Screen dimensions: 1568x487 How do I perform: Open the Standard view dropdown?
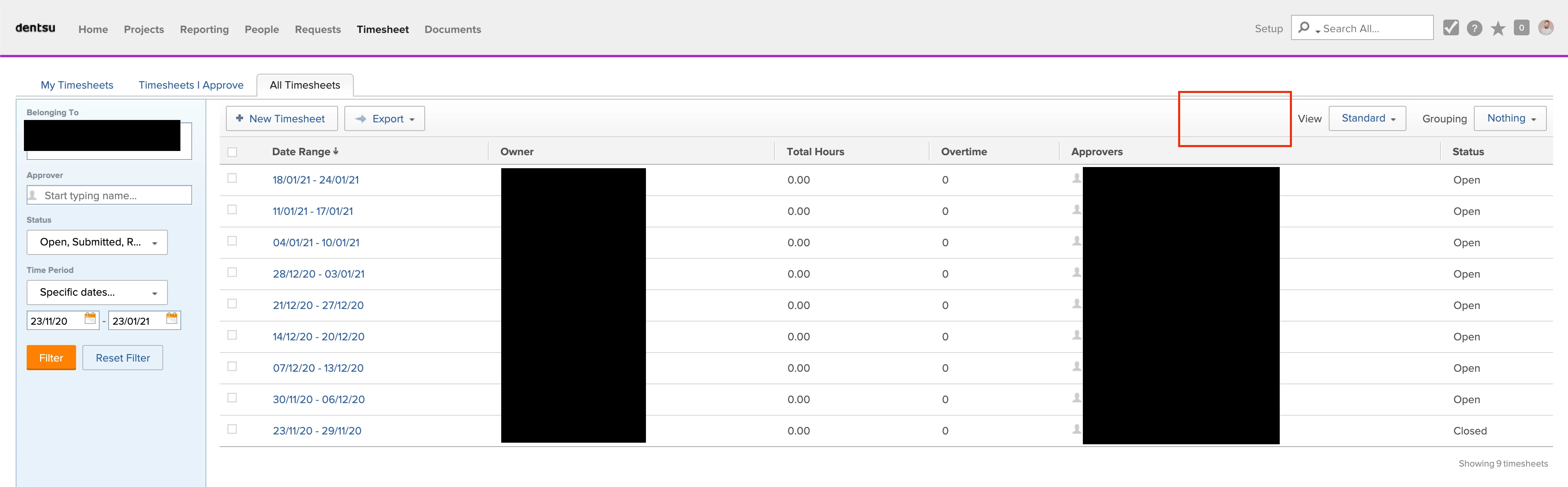(1367, 119)
